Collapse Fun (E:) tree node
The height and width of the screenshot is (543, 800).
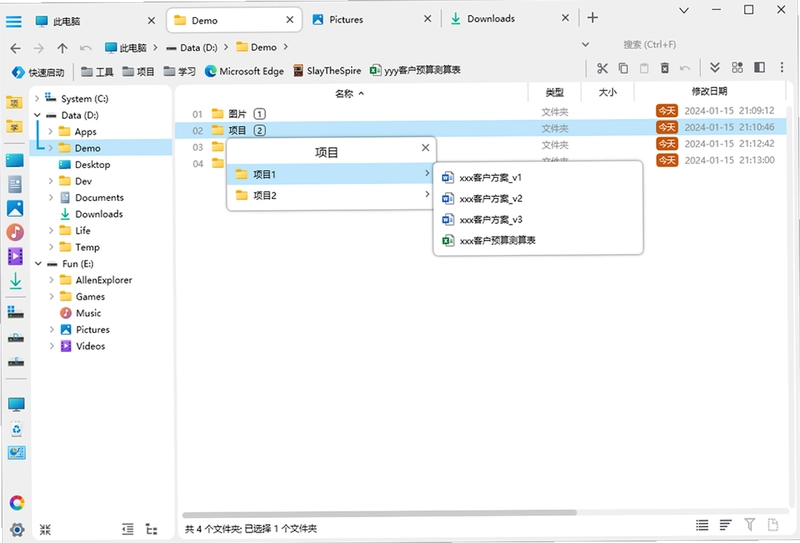point(38,263)
